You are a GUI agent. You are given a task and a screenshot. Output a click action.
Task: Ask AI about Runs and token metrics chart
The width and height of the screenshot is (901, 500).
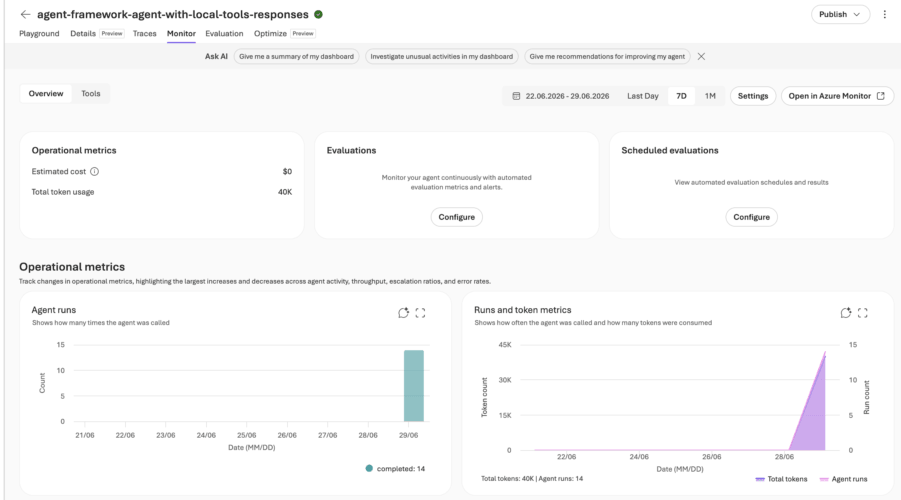(846, 313)
